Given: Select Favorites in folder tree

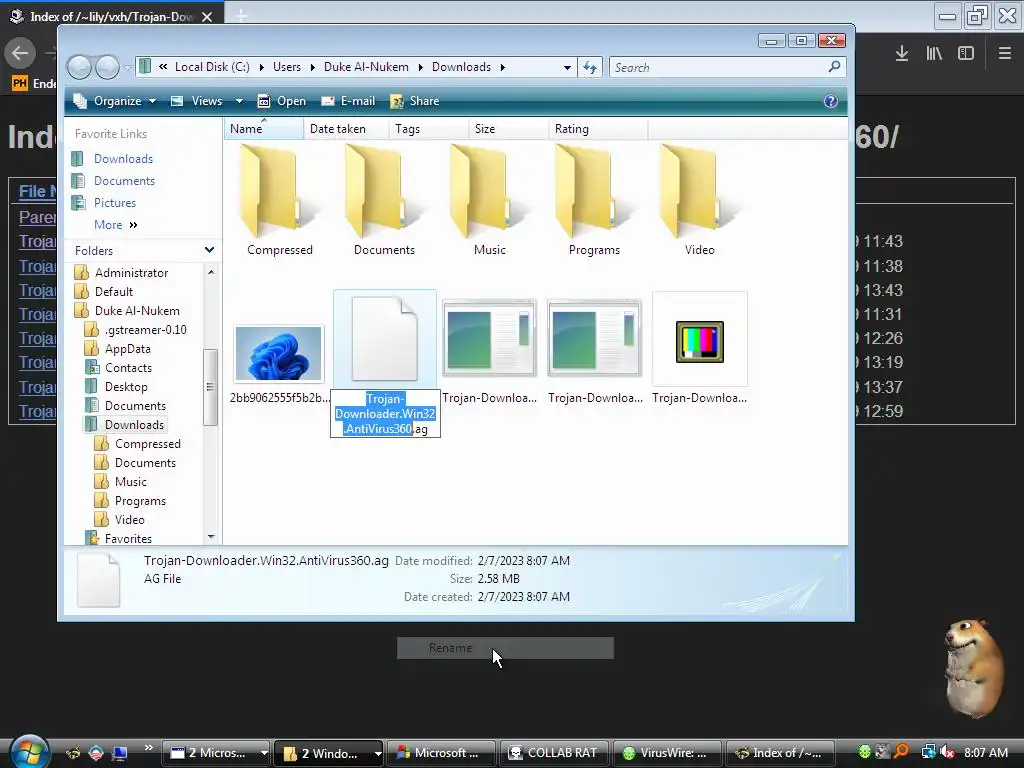Looking at the screenshot, I should 128,539.
